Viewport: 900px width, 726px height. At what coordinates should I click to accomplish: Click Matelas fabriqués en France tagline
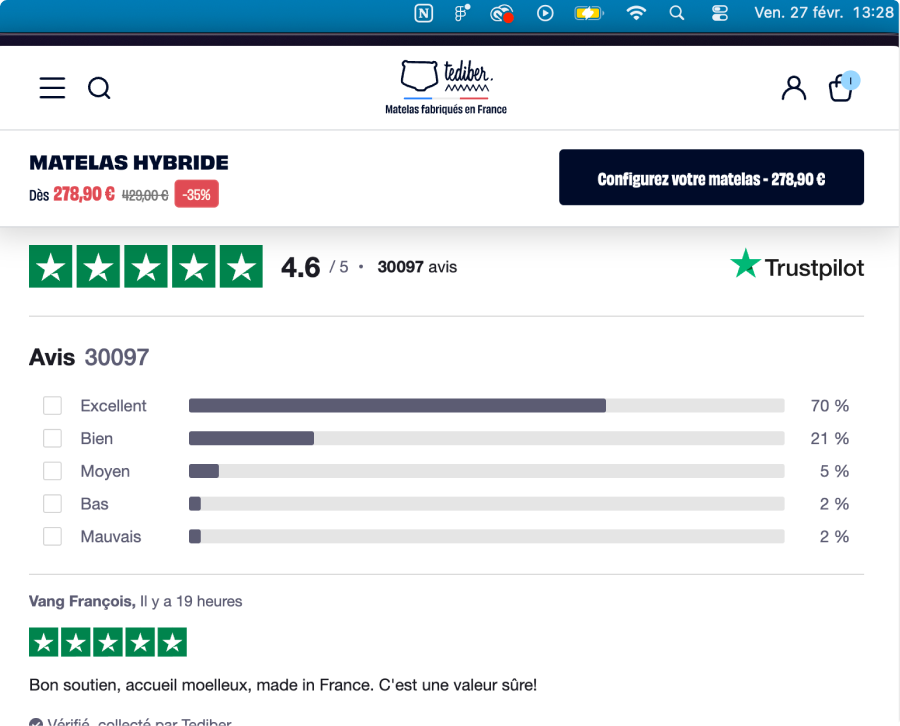(x=446, y=109)
